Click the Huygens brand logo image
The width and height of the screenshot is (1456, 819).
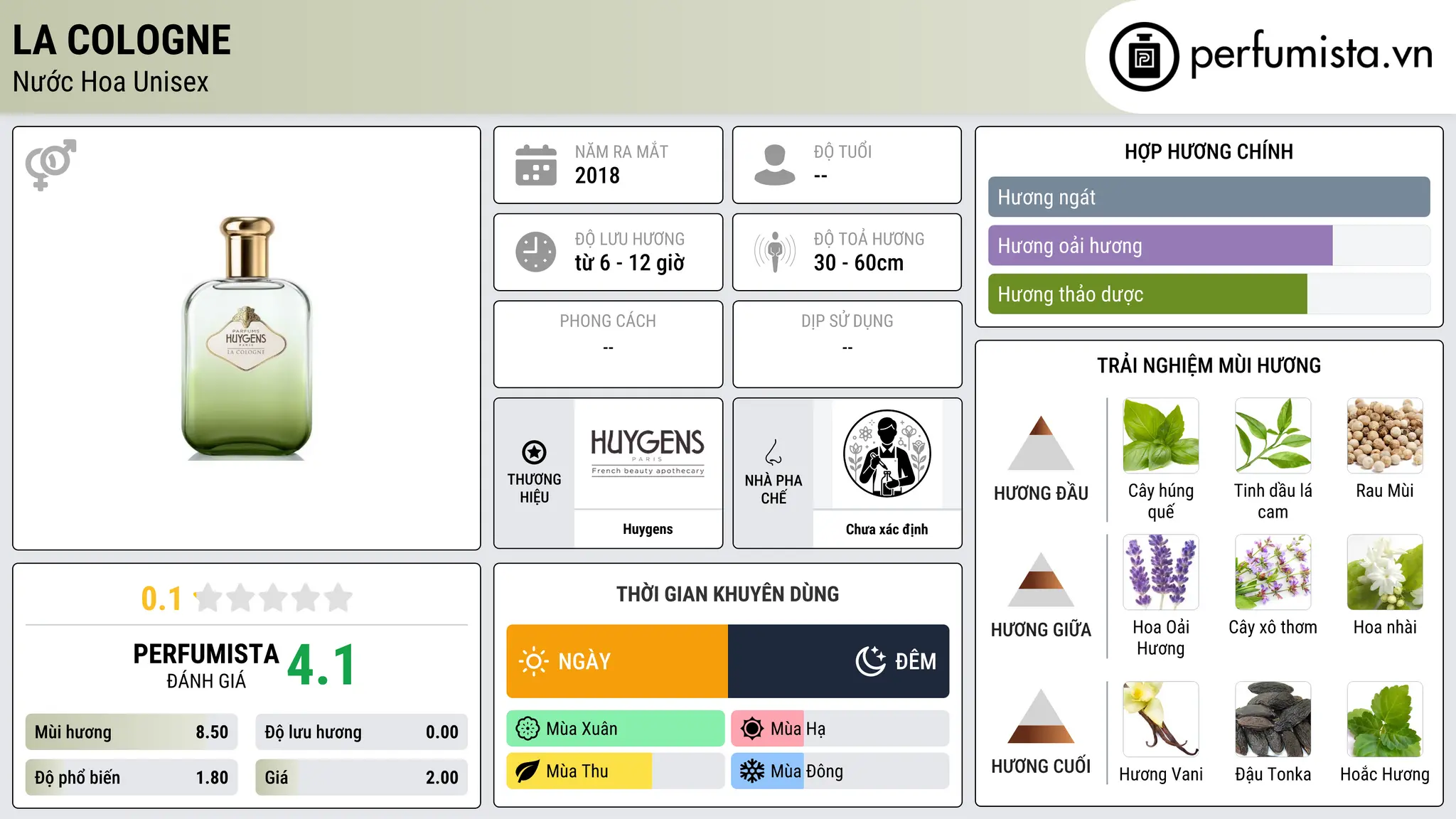click(648, 453)
